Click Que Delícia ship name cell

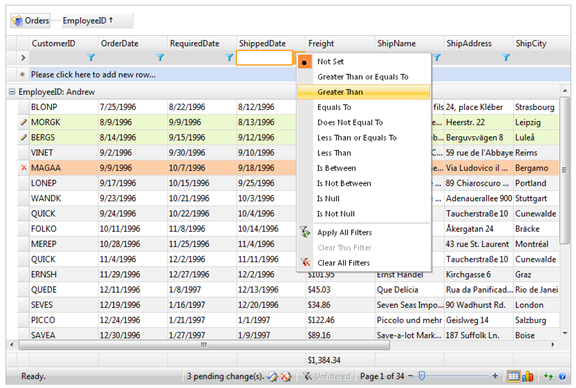(x=409, y=290)
